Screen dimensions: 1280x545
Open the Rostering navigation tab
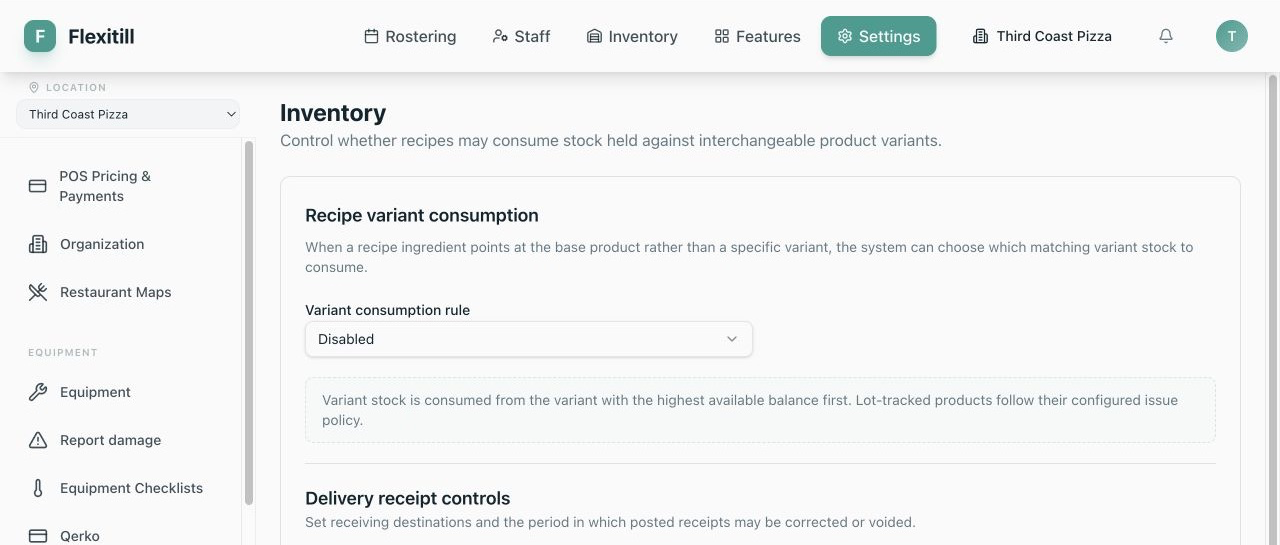pos(410,36)
